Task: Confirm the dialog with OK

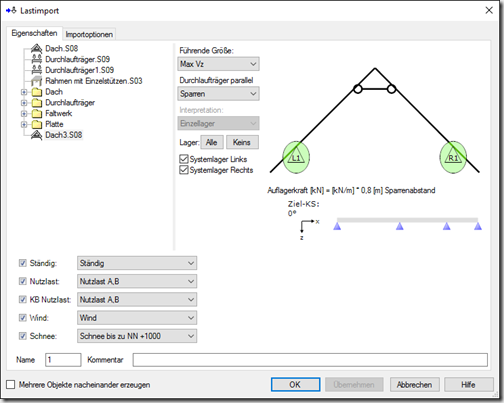Action: point(295,384)
